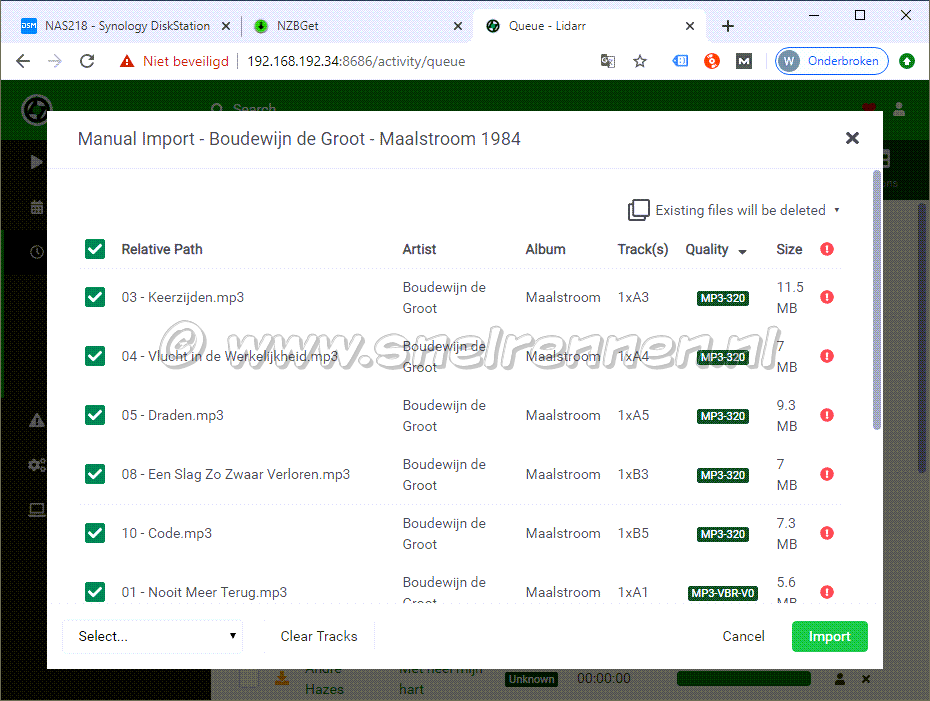This screenshot has width=930, height=701.
Task: Click the Lidarr logo
Action: (37, 110)
